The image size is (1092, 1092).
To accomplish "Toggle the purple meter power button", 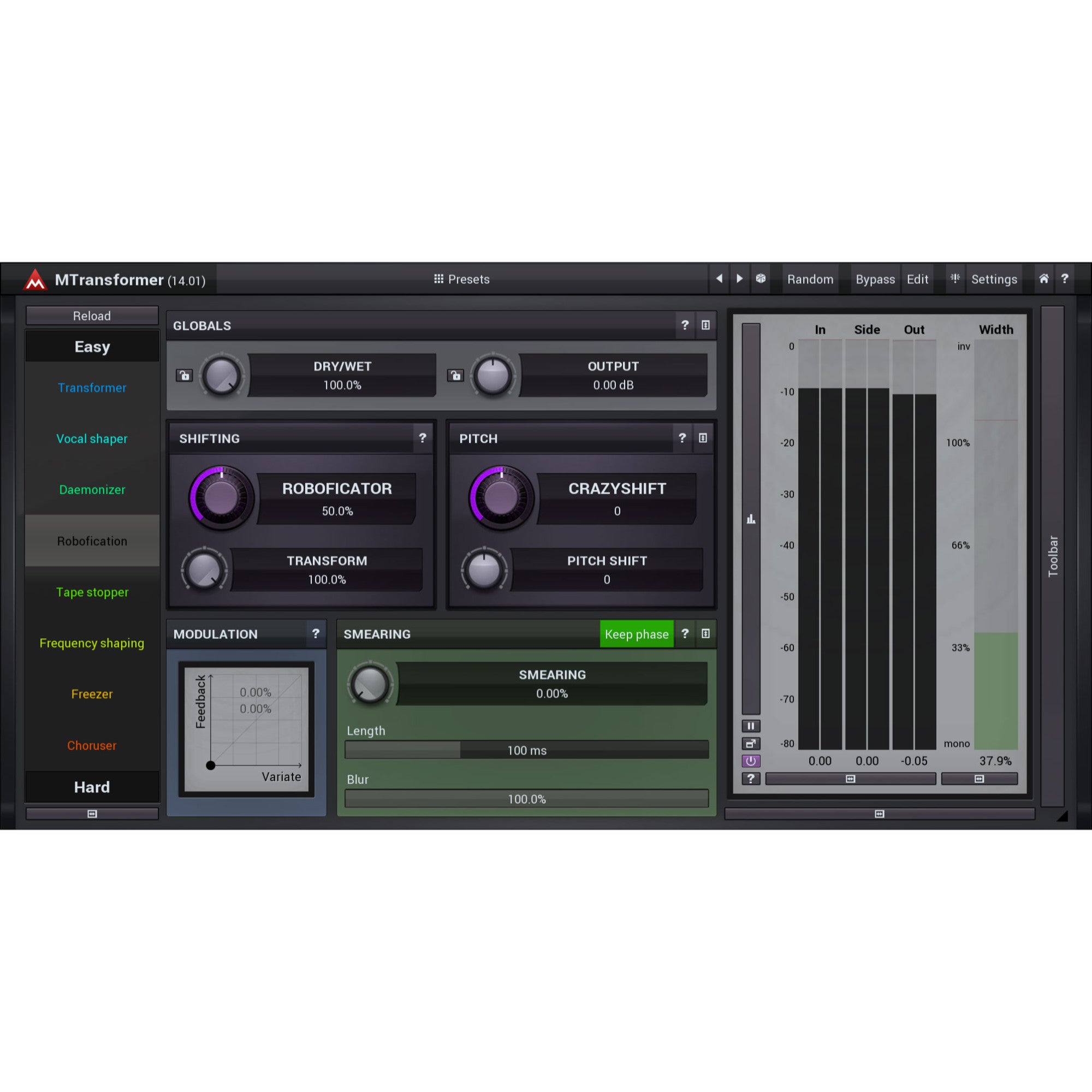I will (751, 761).
